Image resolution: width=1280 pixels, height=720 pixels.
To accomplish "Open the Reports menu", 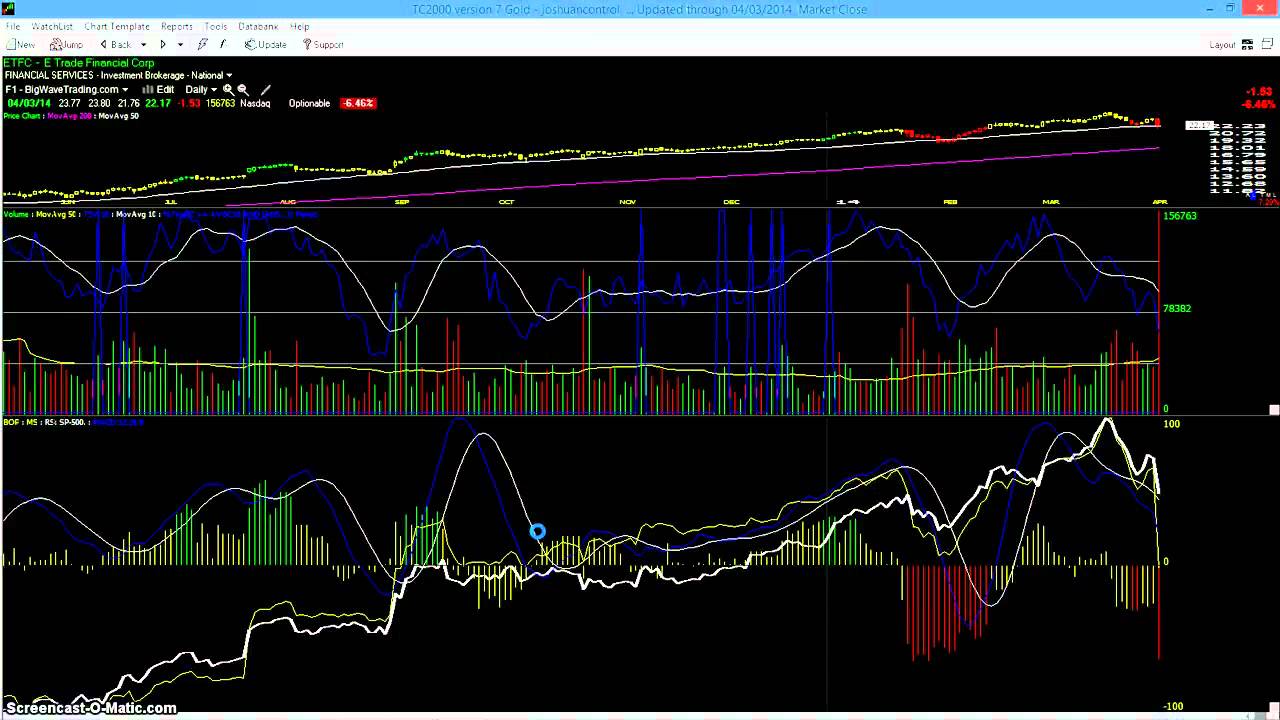I will click(x=177, y=26).
